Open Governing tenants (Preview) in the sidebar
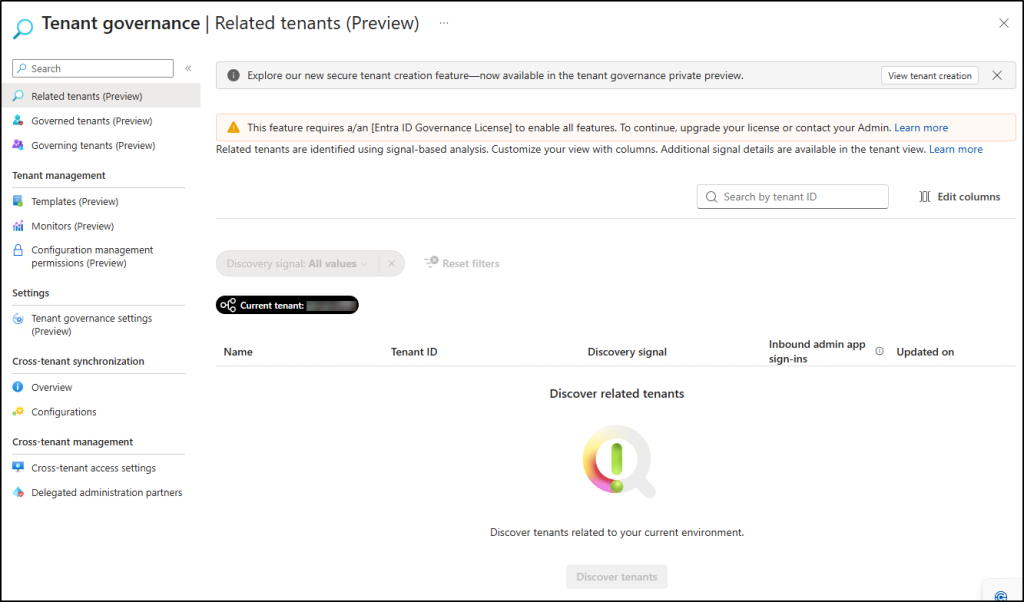This screenshot has width=1024, height=602. (x=93, y=145)
